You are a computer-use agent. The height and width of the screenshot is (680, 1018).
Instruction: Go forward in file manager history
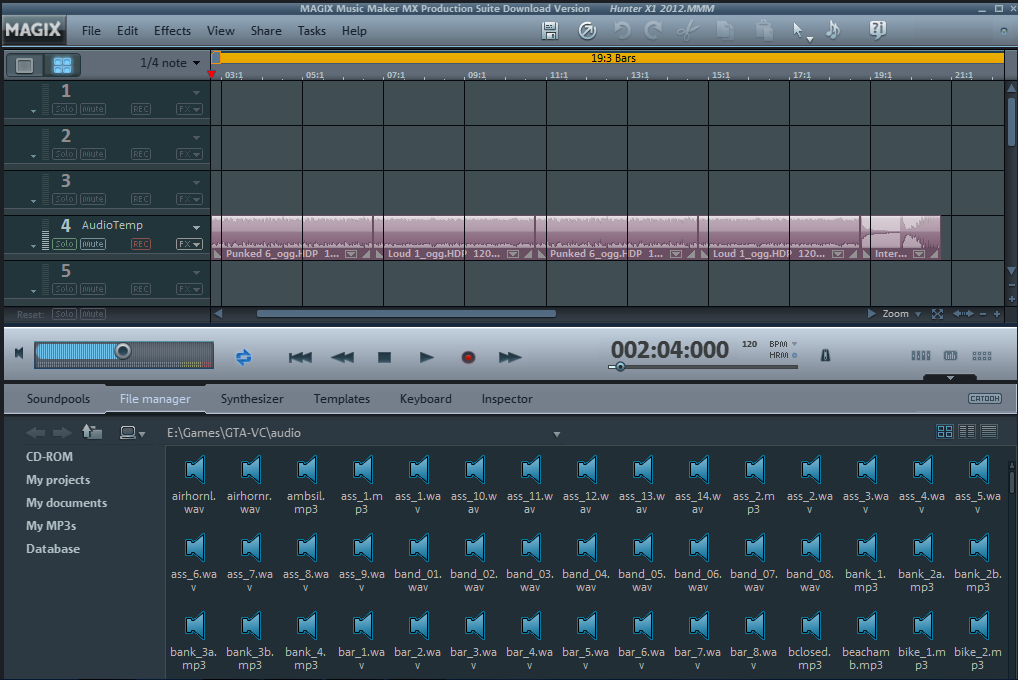coord(62,433)
